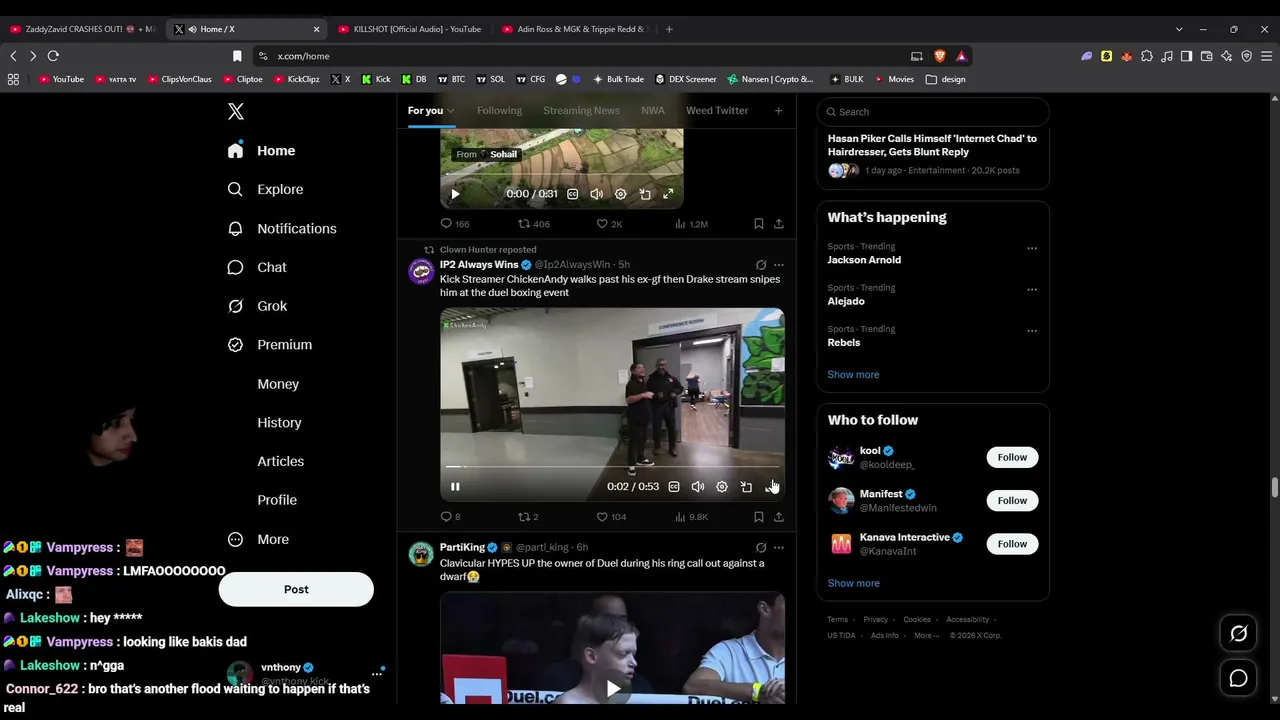
Task: Click the Brave Shields lion icon
Action: (x=940, y=56)
